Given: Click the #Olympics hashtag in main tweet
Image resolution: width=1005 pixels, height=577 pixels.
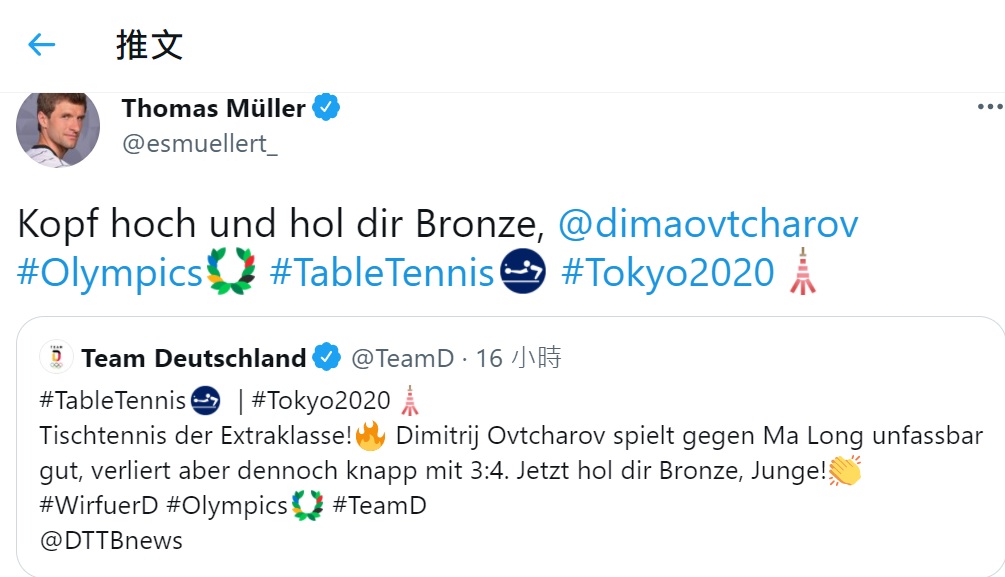Looking at the screenshot, I should tap(110, 272).
